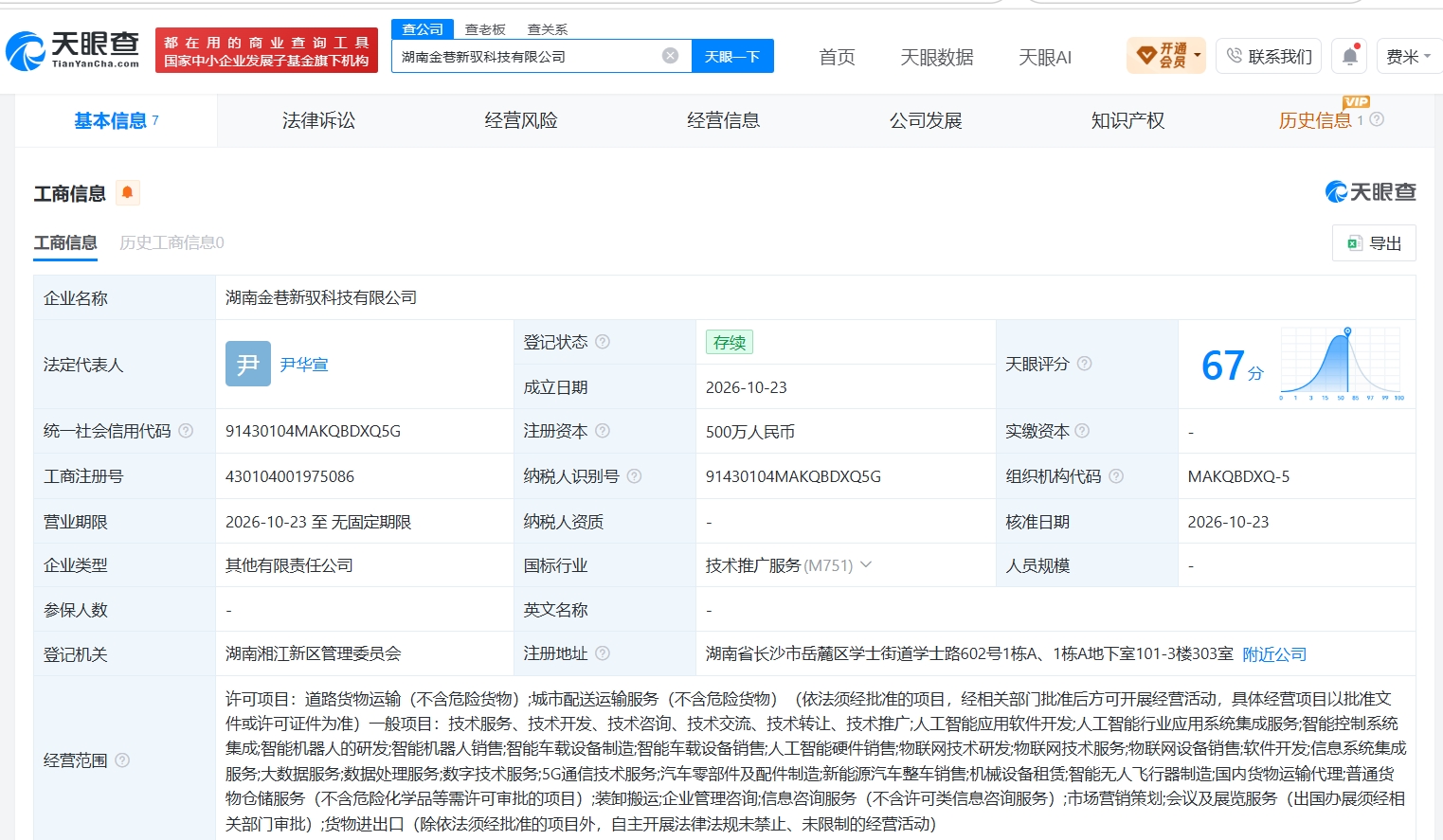Click help icon beside 统一社会信用代码
The image size is (1443, 840).
click(x=186, y=431)
